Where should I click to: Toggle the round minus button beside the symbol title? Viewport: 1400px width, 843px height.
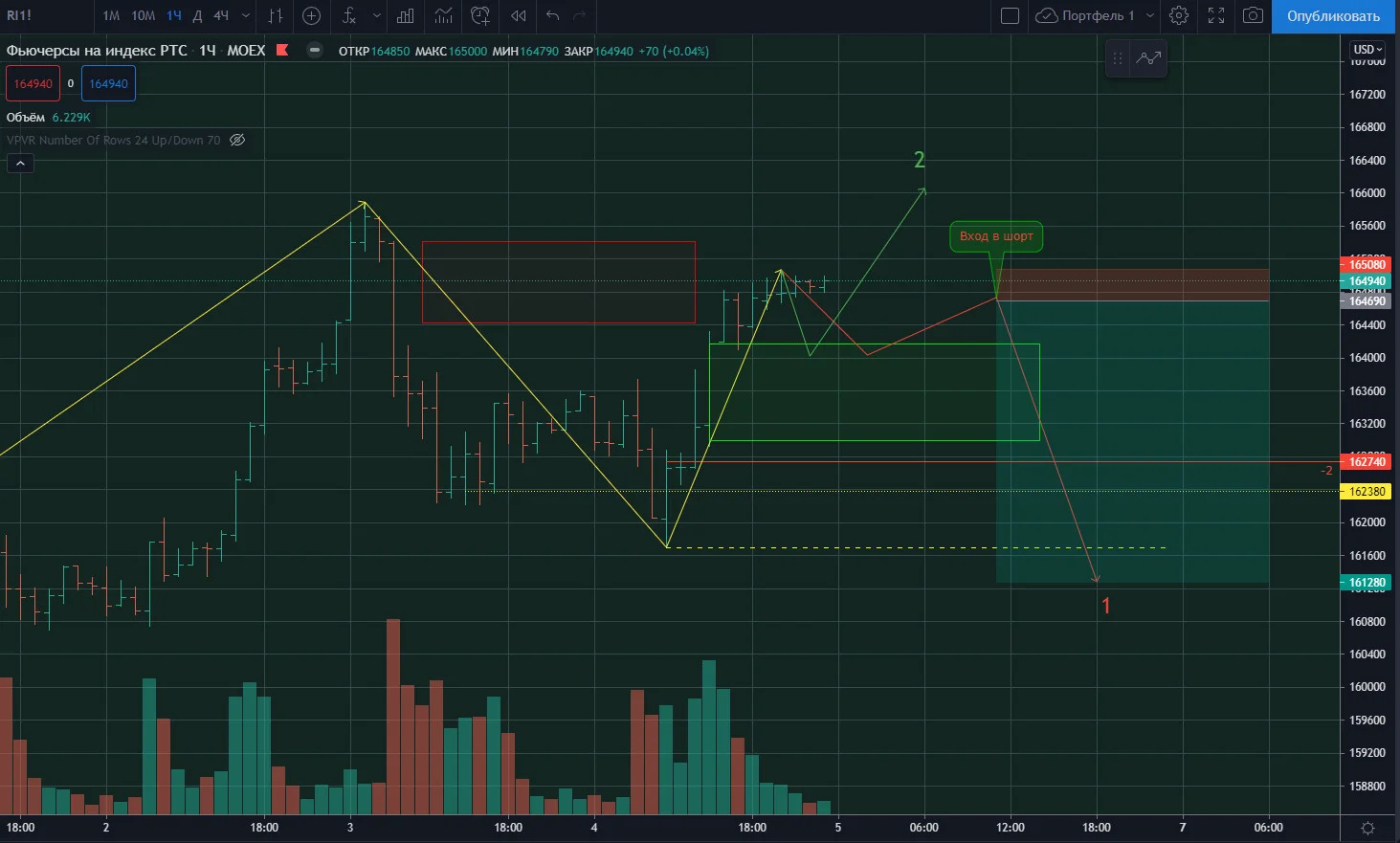coord(315,51)
